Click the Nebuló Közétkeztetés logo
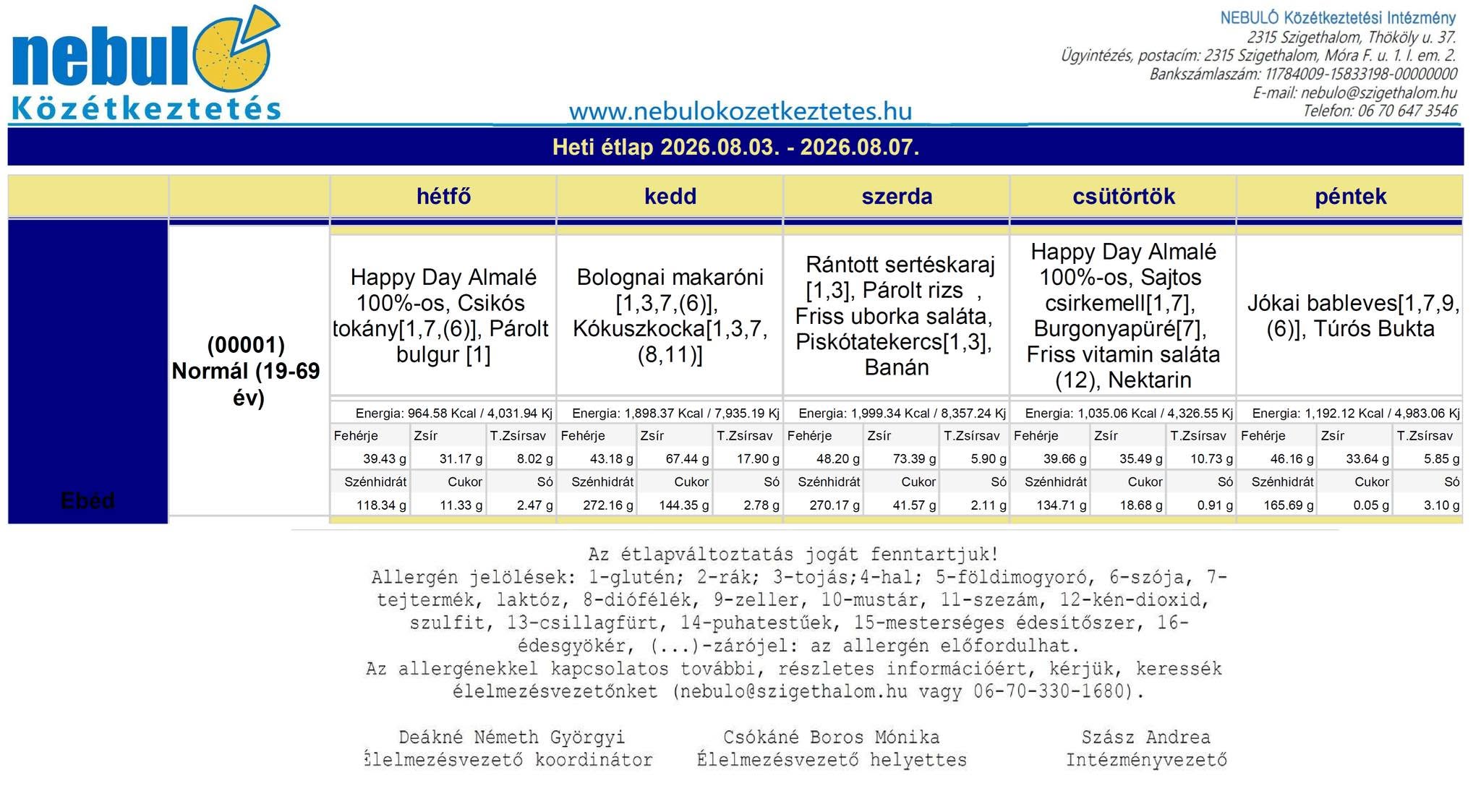The height and width of the screenshot is (812, 1481). point(146,63)
